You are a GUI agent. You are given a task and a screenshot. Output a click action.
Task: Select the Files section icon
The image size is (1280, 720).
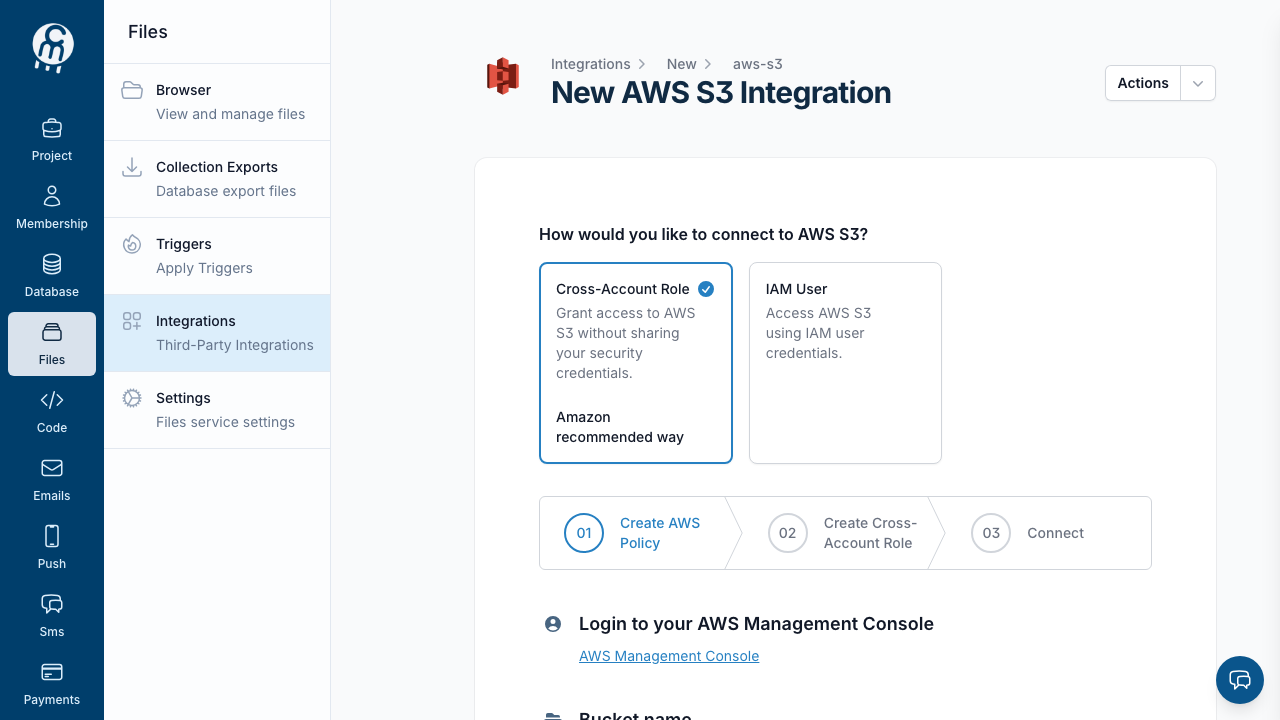pyautogui.click(x=52, y=332)
